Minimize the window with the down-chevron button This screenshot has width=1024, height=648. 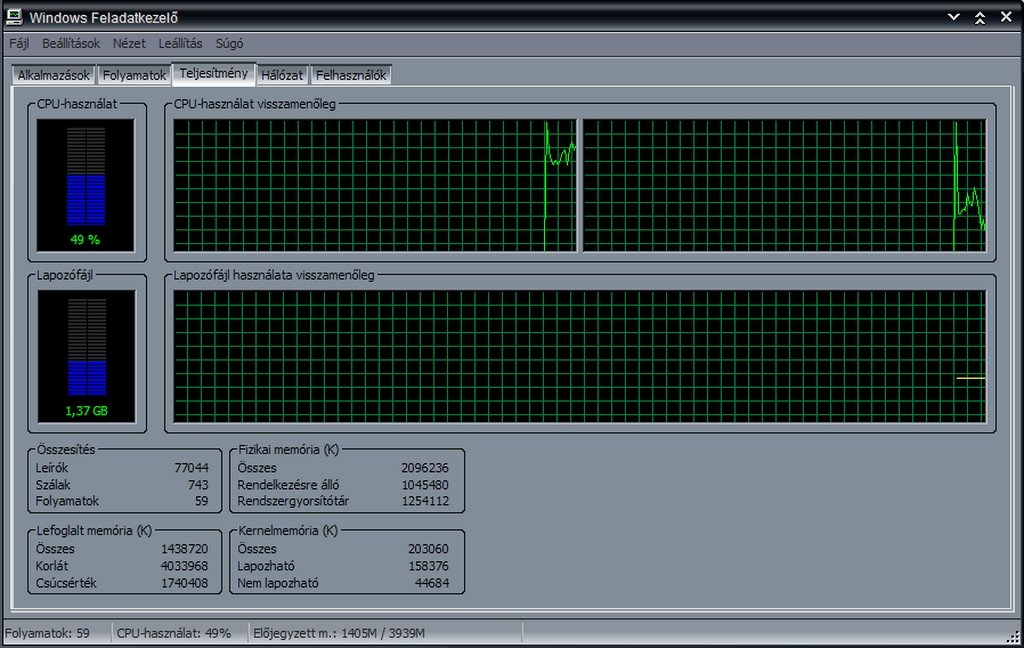tap(954, 17)
